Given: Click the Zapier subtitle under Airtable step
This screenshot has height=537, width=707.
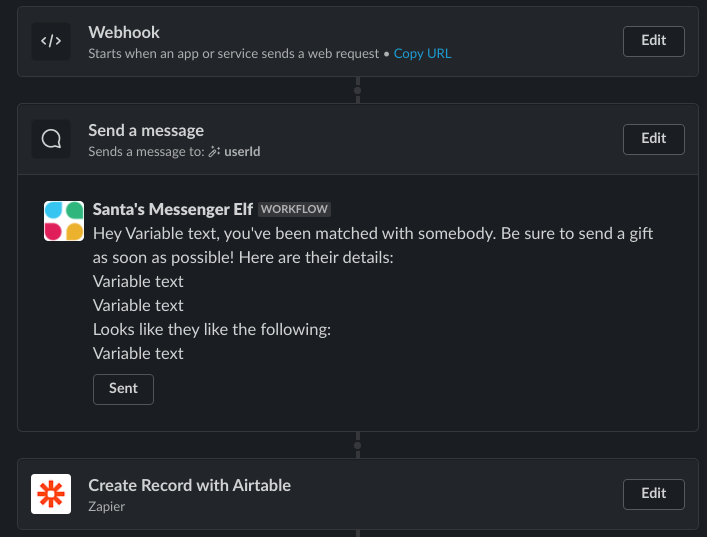Looking at the screenshot, I should [108, 507].
